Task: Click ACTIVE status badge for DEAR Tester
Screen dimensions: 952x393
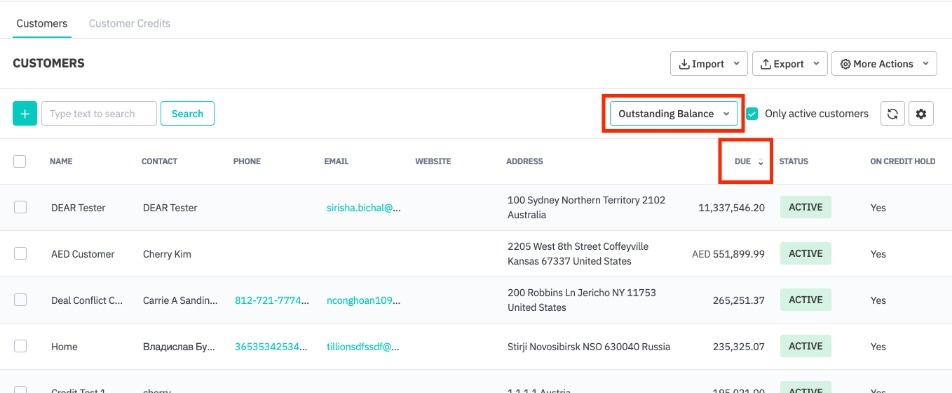Action: [805, 207]
